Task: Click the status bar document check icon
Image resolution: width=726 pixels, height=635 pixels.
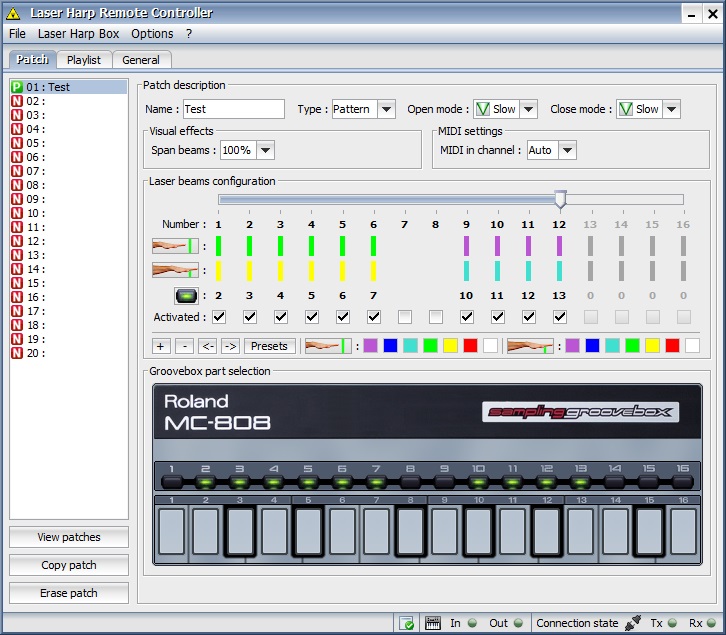Action: 407,623
